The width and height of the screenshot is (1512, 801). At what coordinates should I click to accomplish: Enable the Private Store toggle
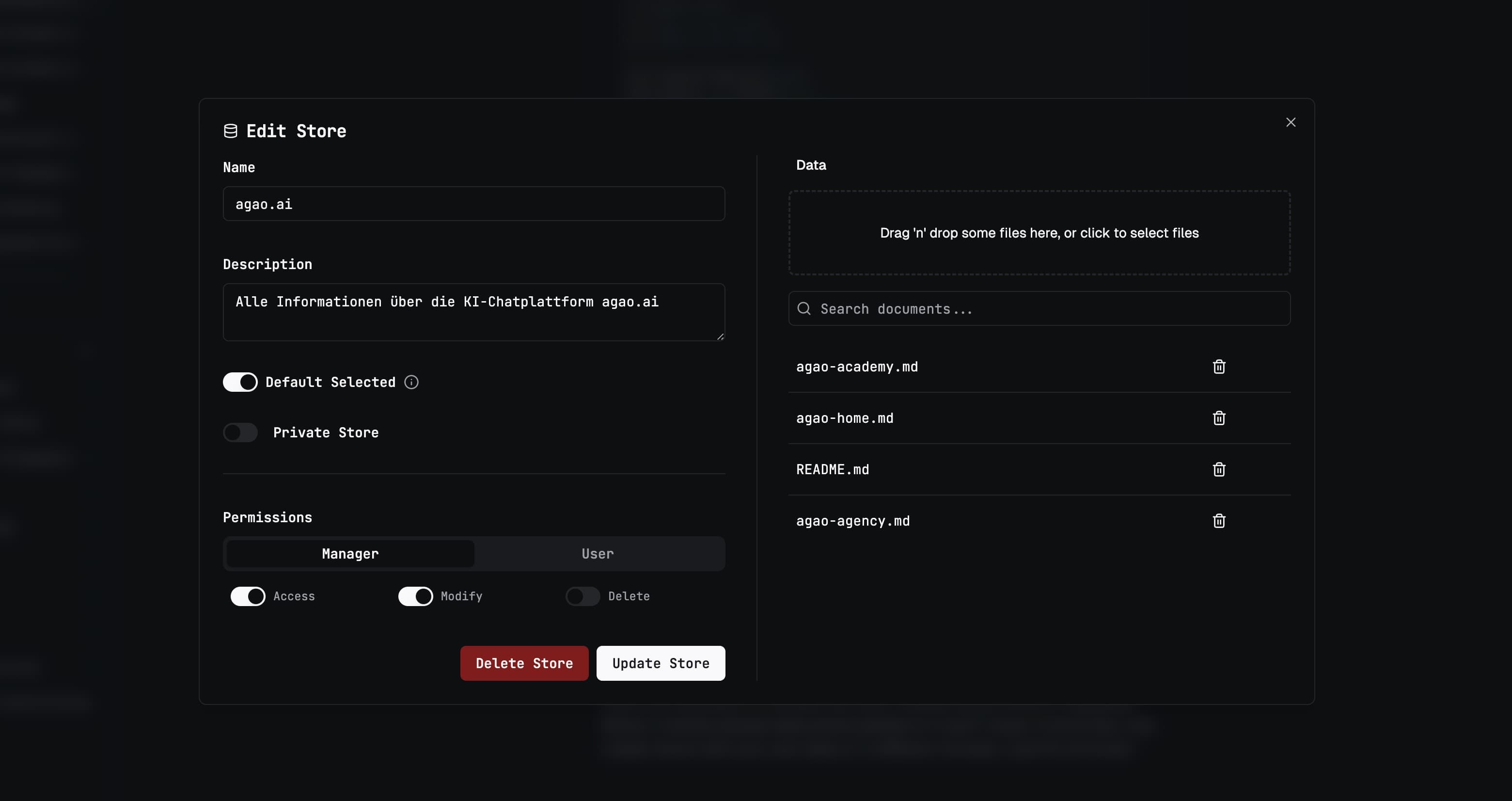(240, 433)
